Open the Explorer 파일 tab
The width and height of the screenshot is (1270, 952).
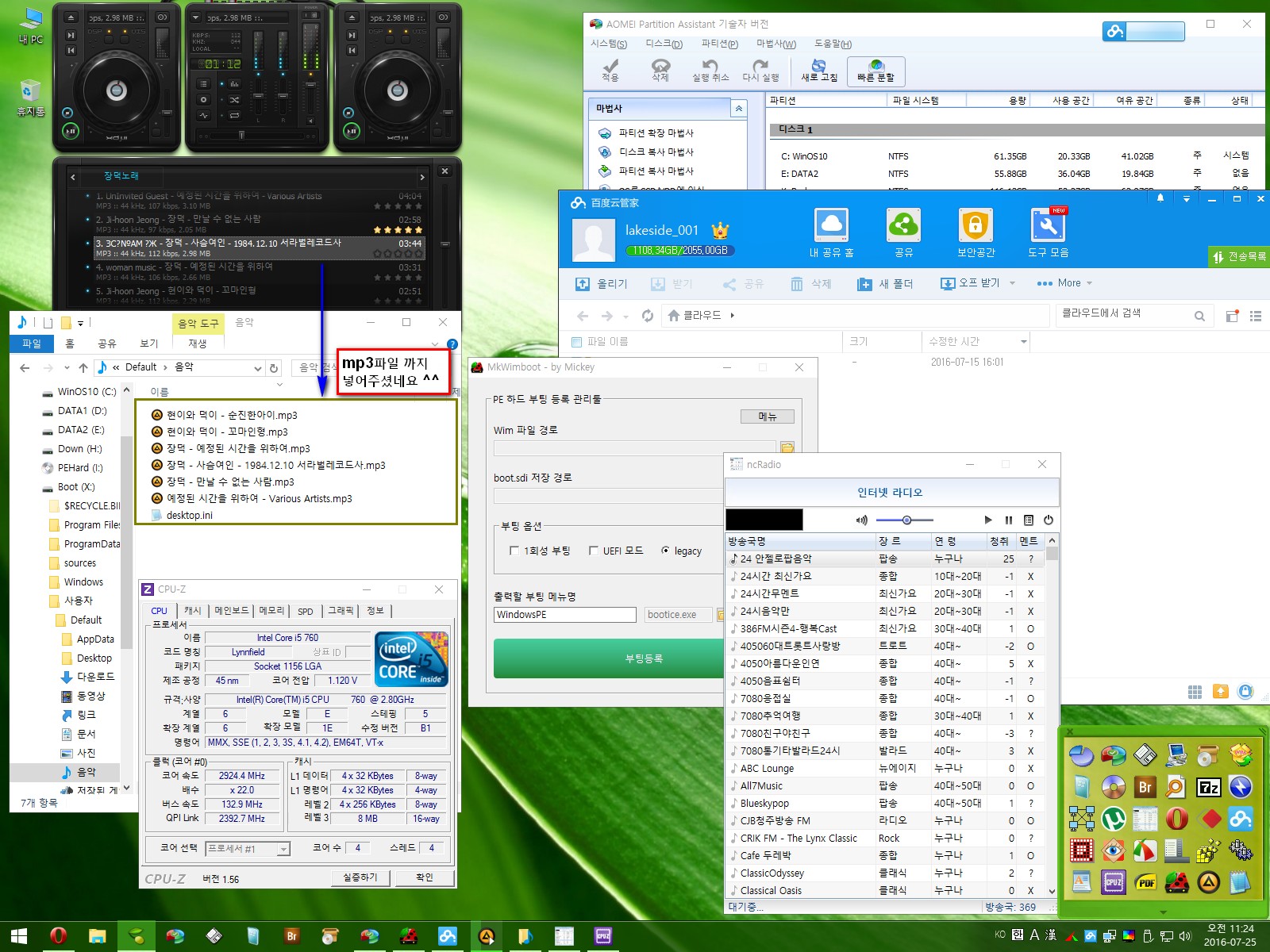(x=32, y=344)
